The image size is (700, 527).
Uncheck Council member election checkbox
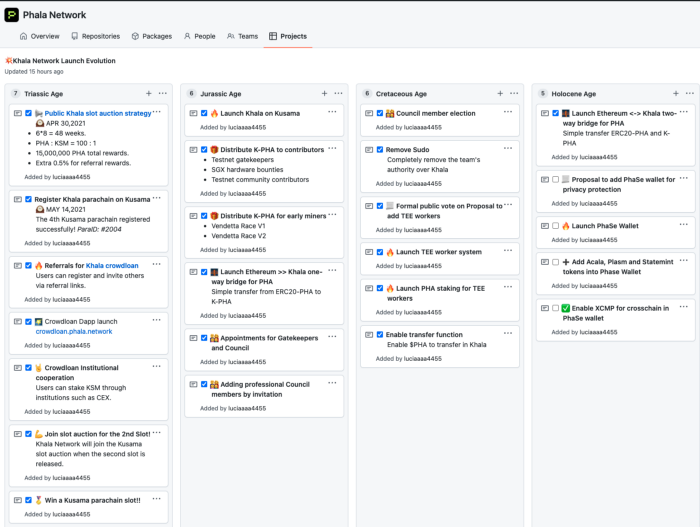[x=380, y=113]
